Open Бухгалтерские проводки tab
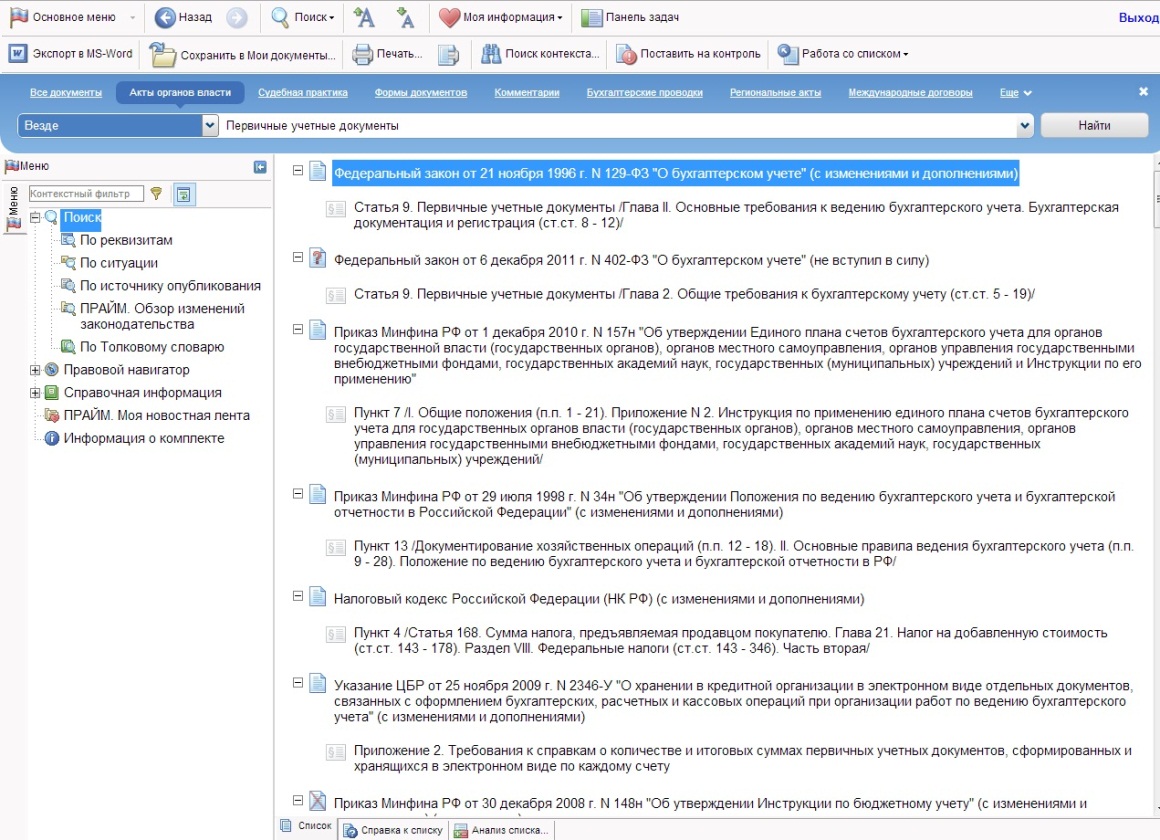 point(644,93)
